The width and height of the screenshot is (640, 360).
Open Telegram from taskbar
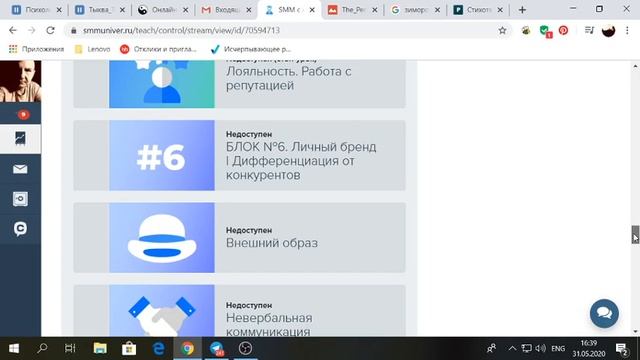coord(217,349)
